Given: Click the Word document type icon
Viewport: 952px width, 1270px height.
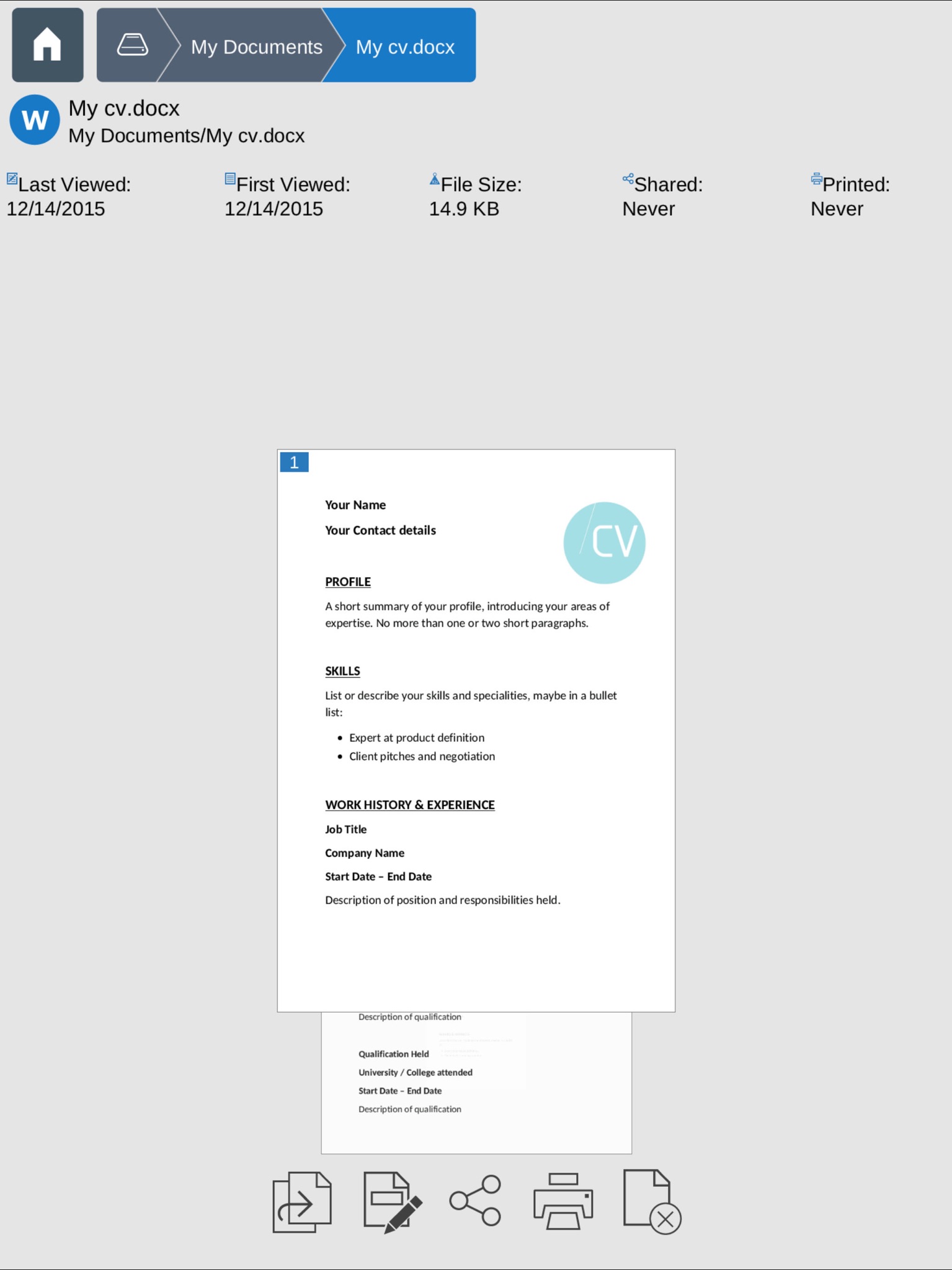Looking at the screenshot, I should click(35, 120).
